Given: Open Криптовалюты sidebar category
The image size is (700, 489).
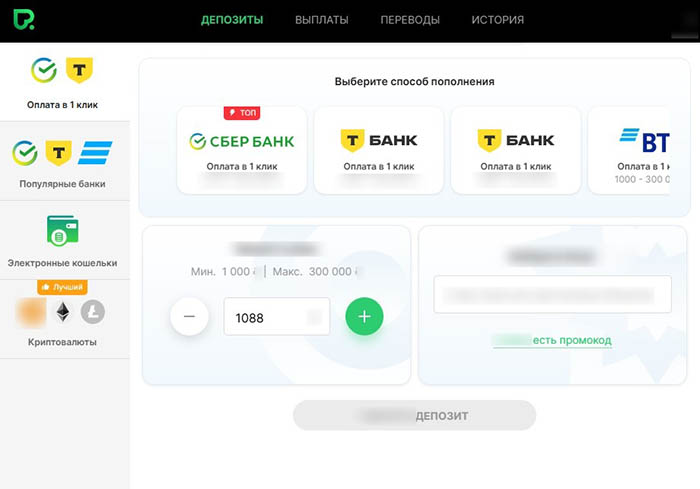Looking at the screenshot, I should [x=65, y=319].
